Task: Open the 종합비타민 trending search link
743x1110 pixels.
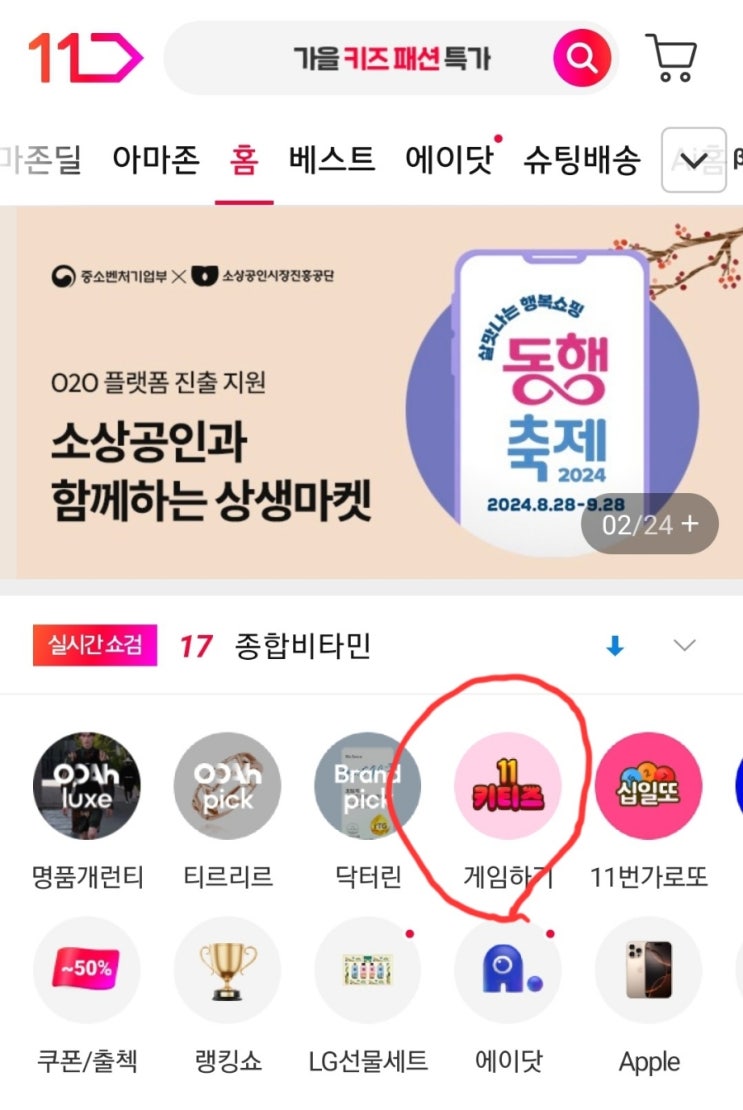Action: [x=302, y=646]
